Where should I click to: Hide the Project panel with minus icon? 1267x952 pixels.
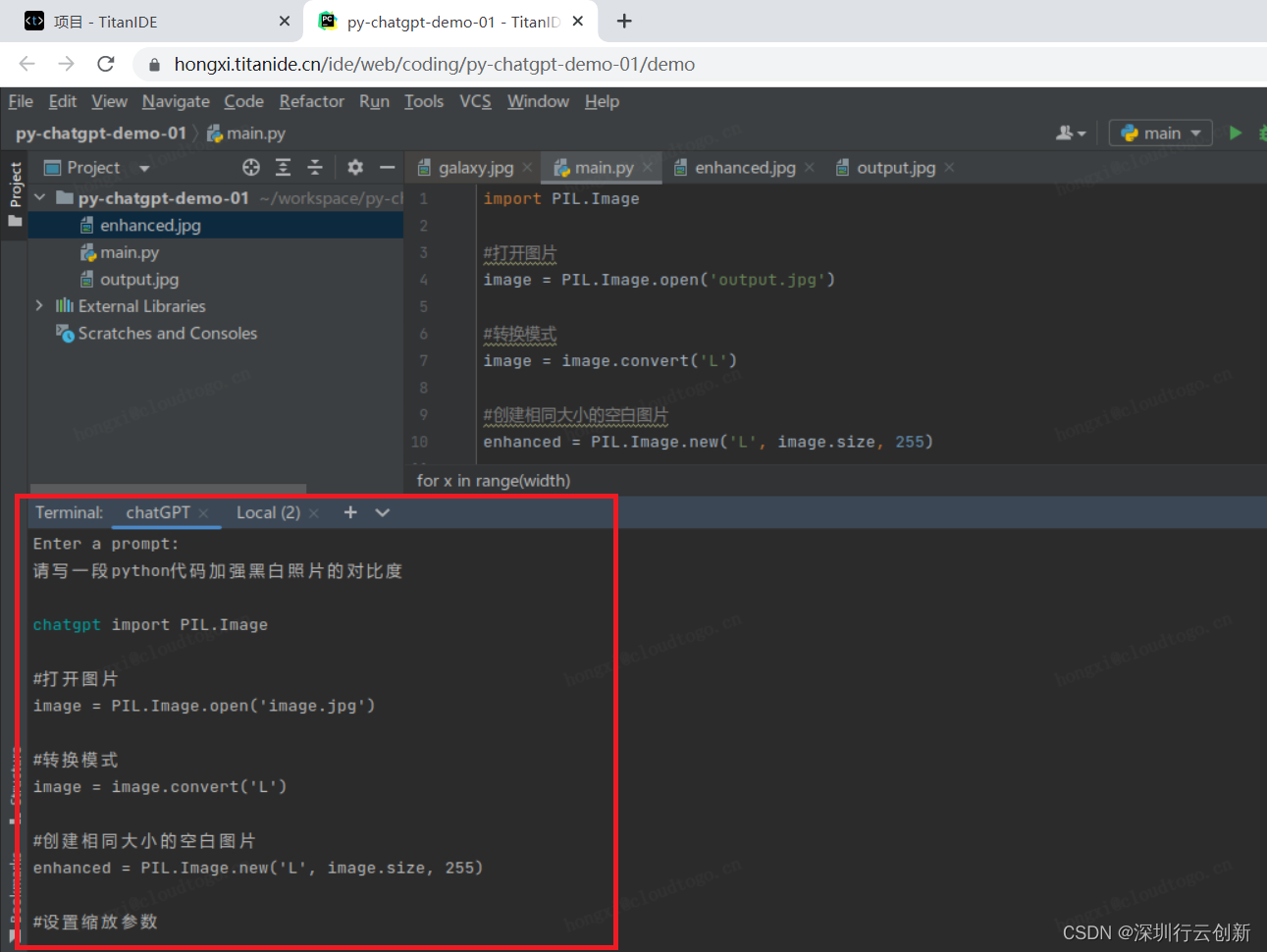[x=387, y=168]
